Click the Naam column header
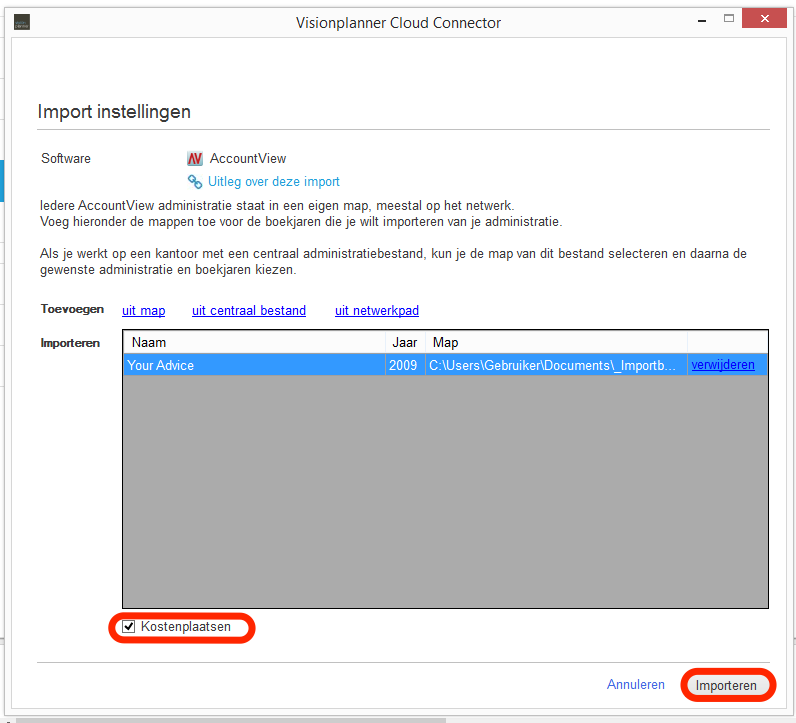The height and width of the screenshot is (723, 796). pyautogui.click(x=254, y=342)
